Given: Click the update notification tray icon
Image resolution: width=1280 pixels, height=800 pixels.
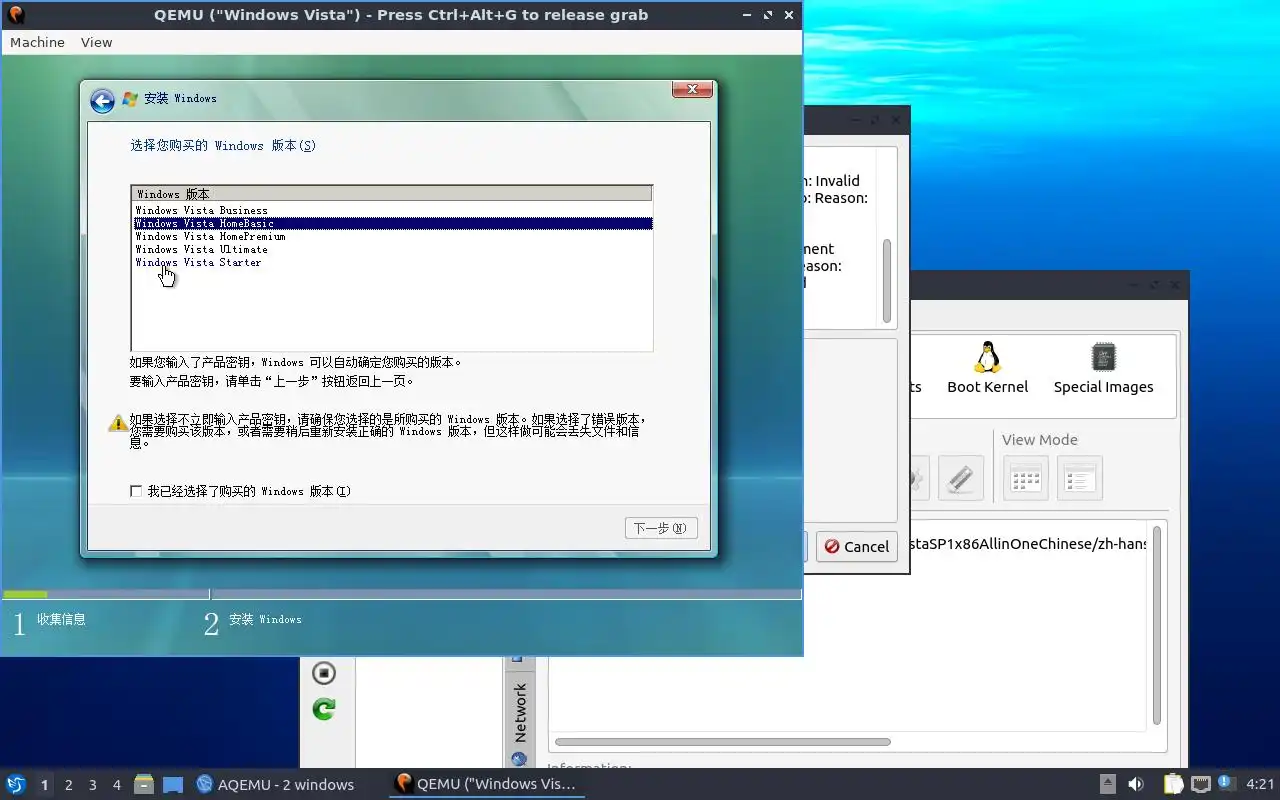Looking at the screenshot, I should click(x=1225, y=783).
